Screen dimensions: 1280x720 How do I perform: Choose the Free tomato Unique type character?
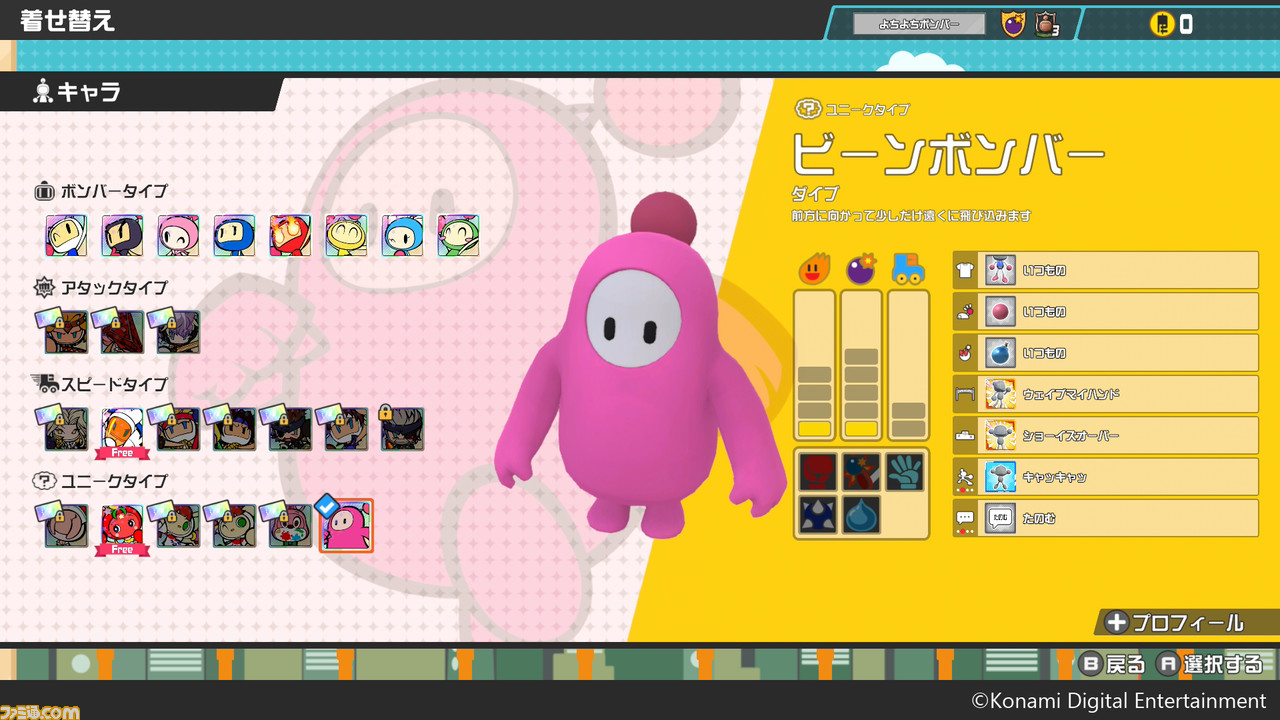[122, 526]
